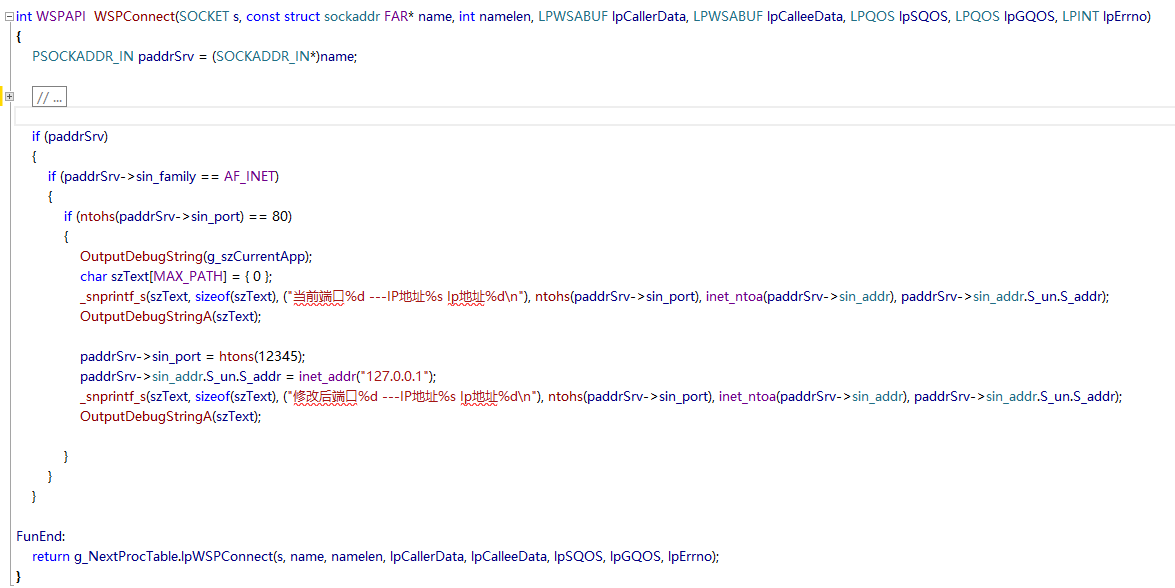Click the WSPAPI calling convention keyword
Image resolution: width=1175 pixels, height=588 pixels.
click(59, 16)
